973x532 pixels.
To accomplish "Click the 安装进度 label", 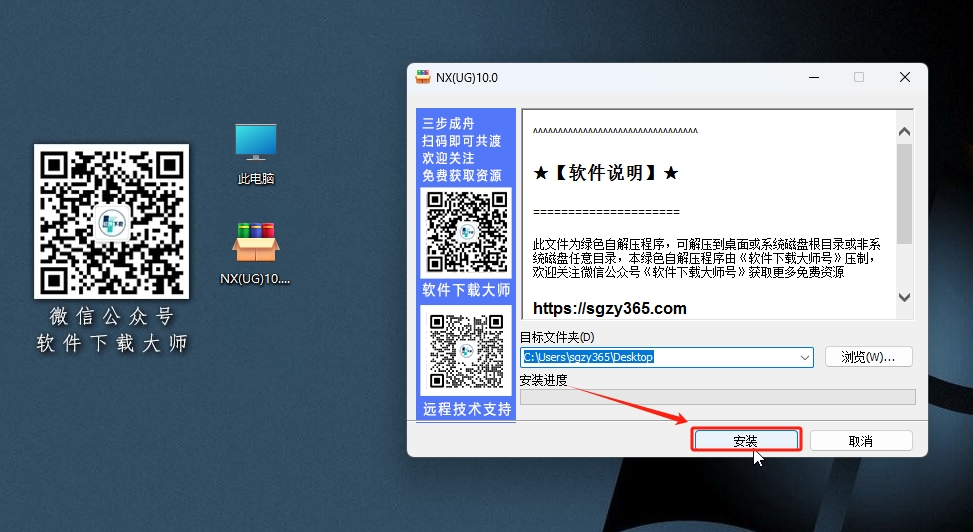I will point(544,380).
